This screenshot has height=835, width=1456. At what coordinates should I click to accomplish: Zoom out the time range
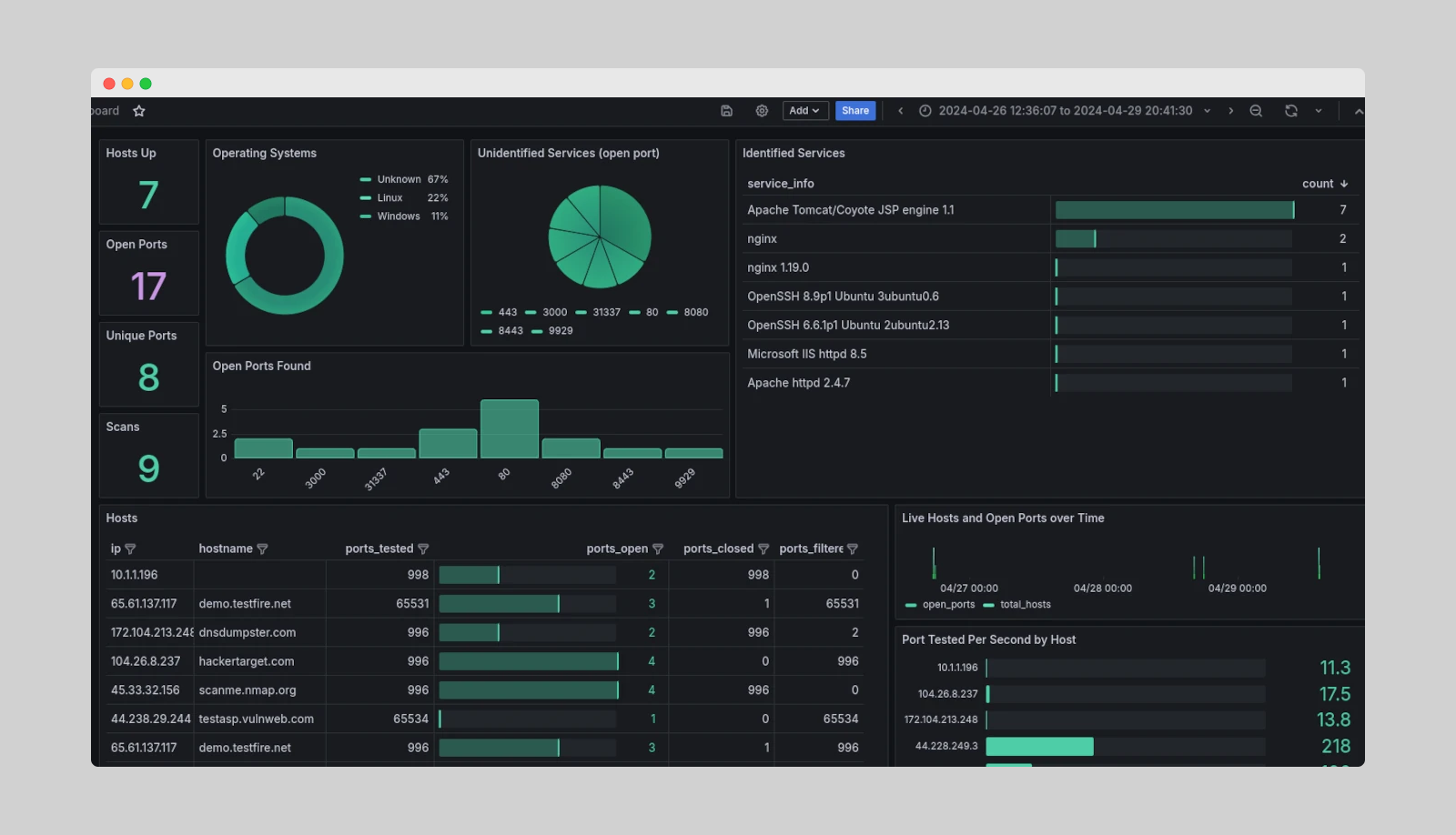pos(1256,111)
